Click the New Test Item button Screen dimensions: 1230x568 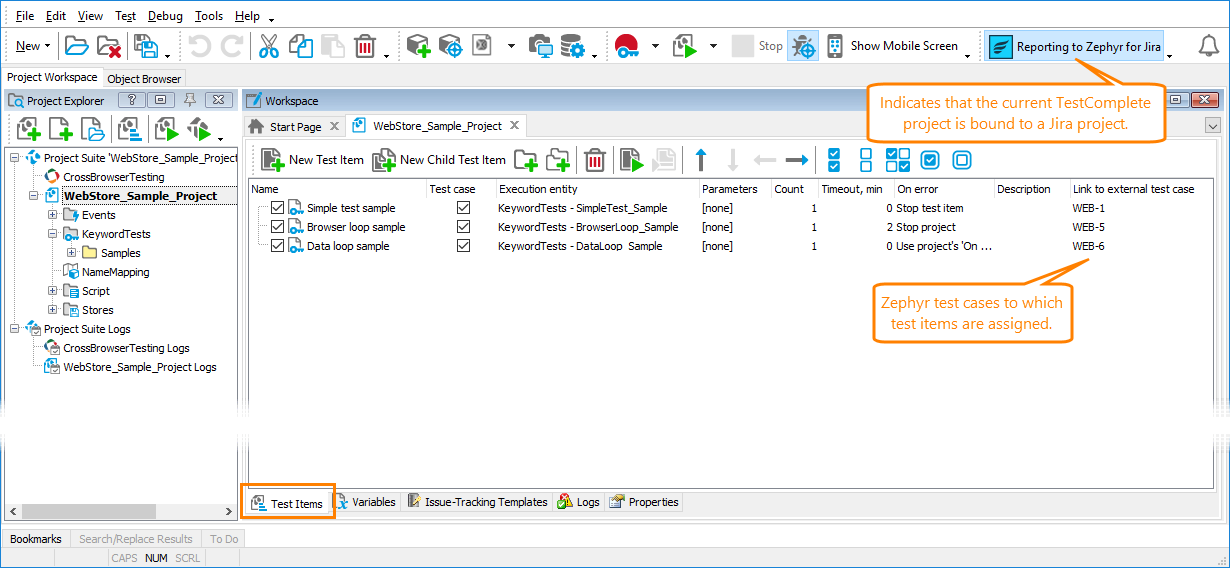[313, 160]
